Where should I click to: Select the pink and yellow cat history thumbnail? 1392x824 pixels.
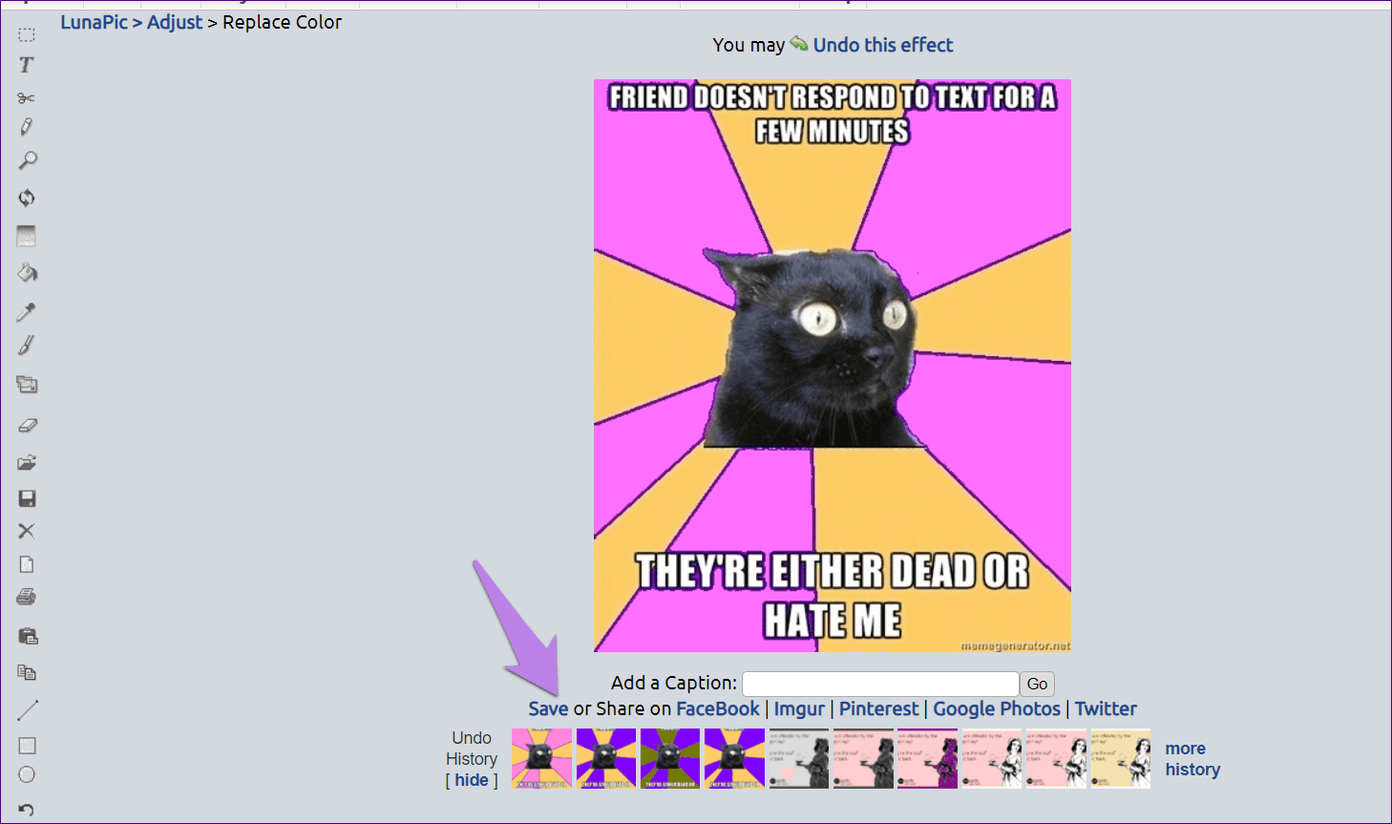click(x=542, y=758)
